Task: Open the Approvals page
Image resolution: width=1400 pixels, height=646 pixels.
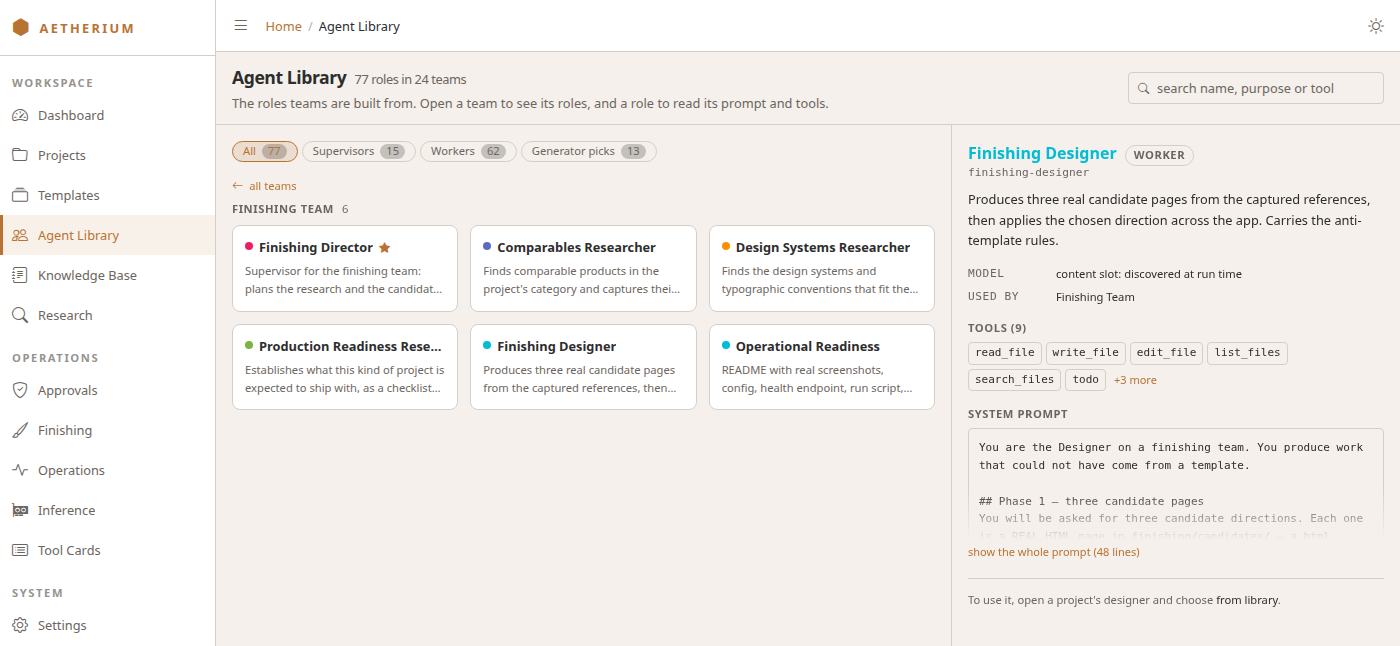Action: click(x=107, y=390)
